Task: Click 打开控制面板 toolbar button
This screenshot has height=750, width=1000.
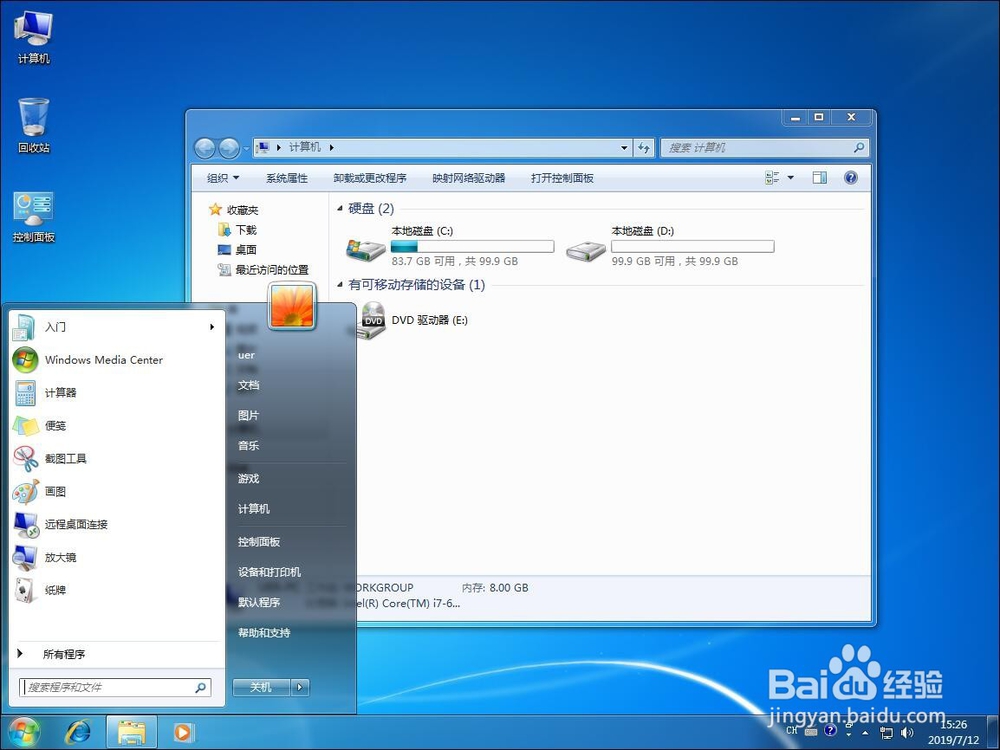Action: click(x=562, y=178)
